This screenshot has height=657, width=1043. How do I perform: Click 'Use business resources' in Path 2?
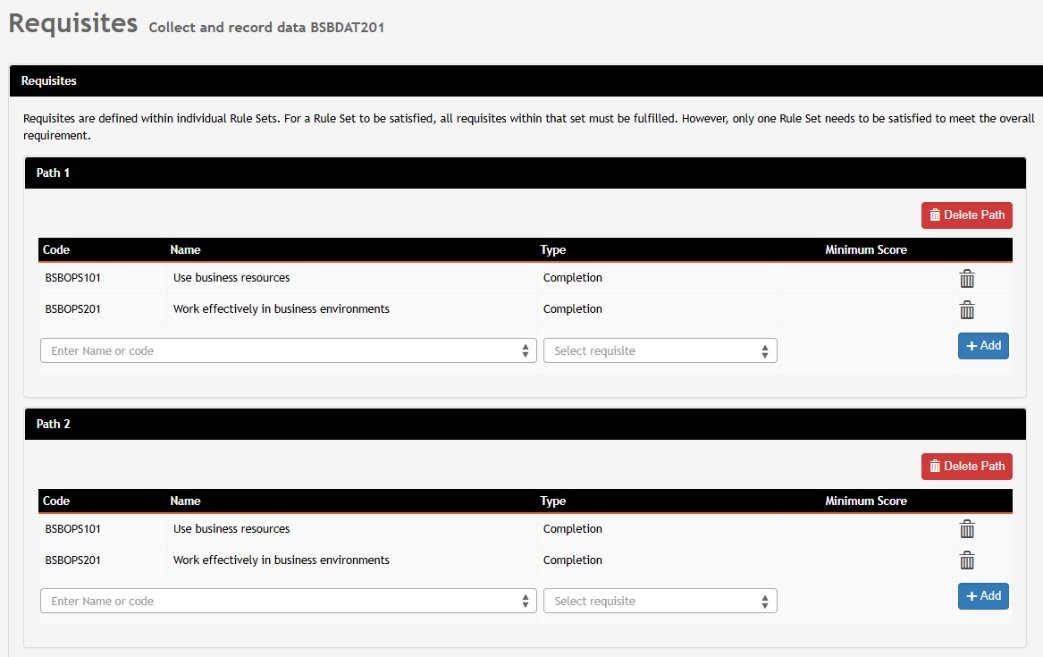click(x=231, y=529)
